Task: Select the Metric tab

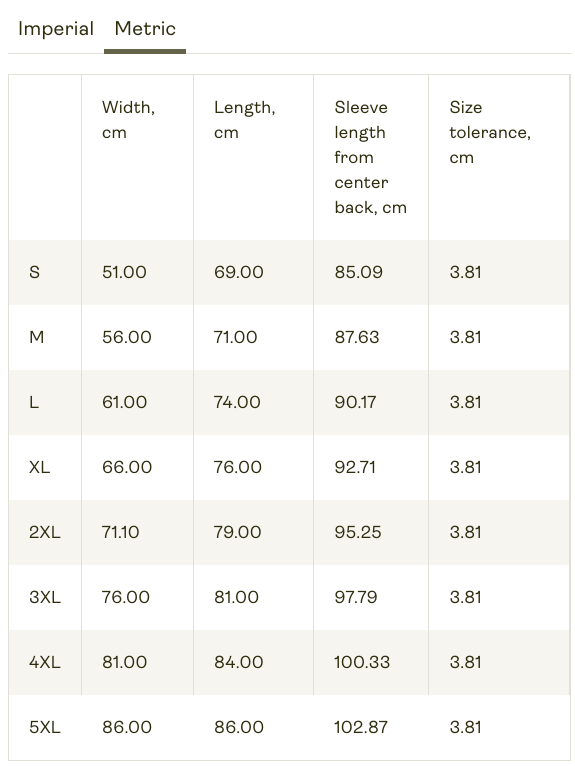Action: point(145,29)
